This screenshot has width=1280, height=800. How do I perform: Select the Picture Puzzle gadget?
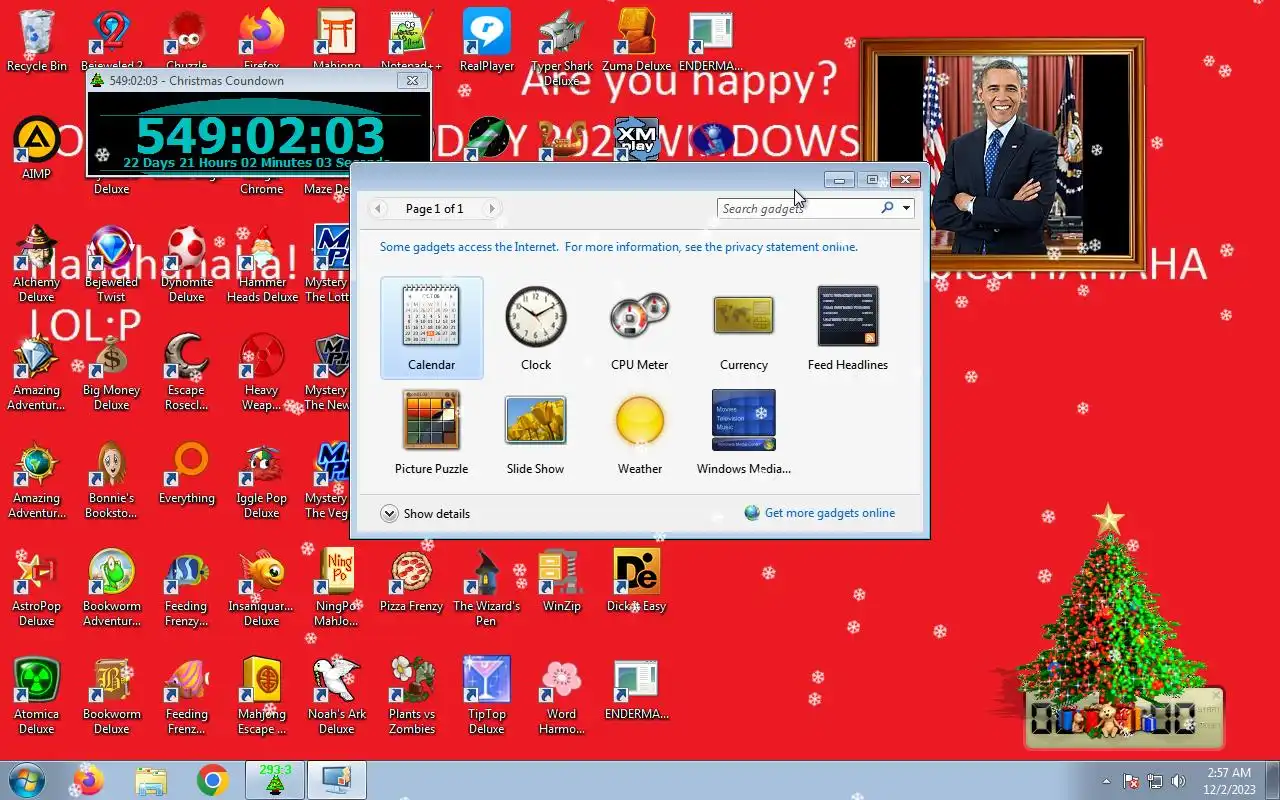click(x=431, y=432)
